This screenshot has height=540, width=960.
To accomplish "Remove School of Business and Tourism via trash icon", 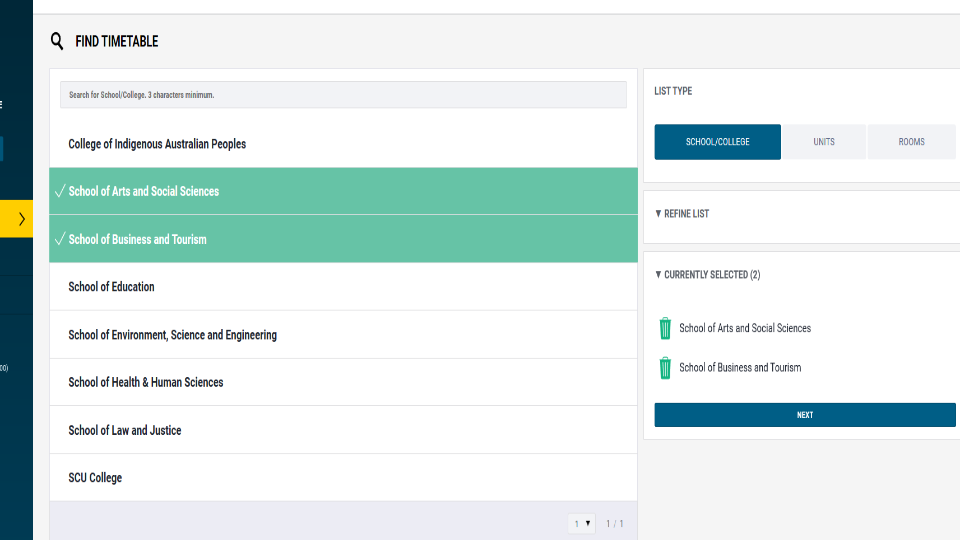I will (665, 368).
